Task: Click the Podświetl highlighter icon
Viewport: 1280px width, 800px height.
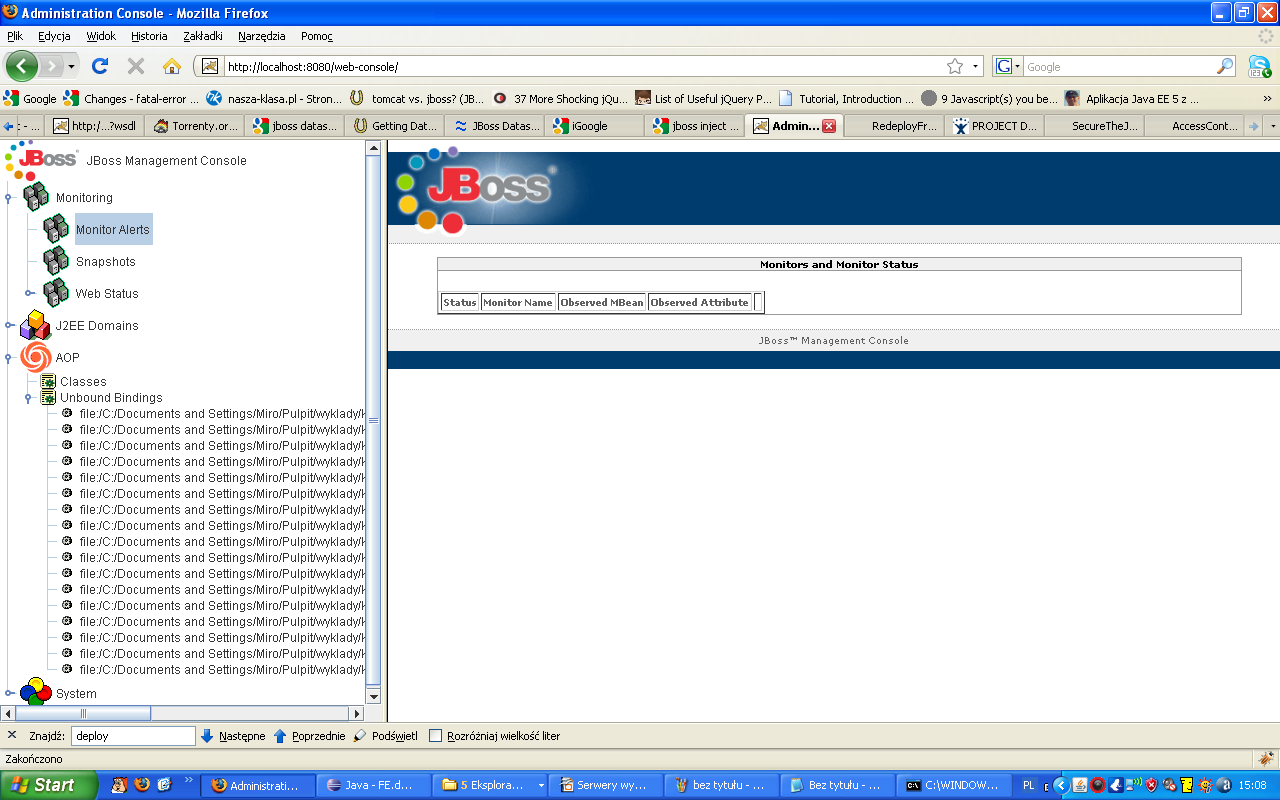Action: pyautogui.click(x=360, y=736)
